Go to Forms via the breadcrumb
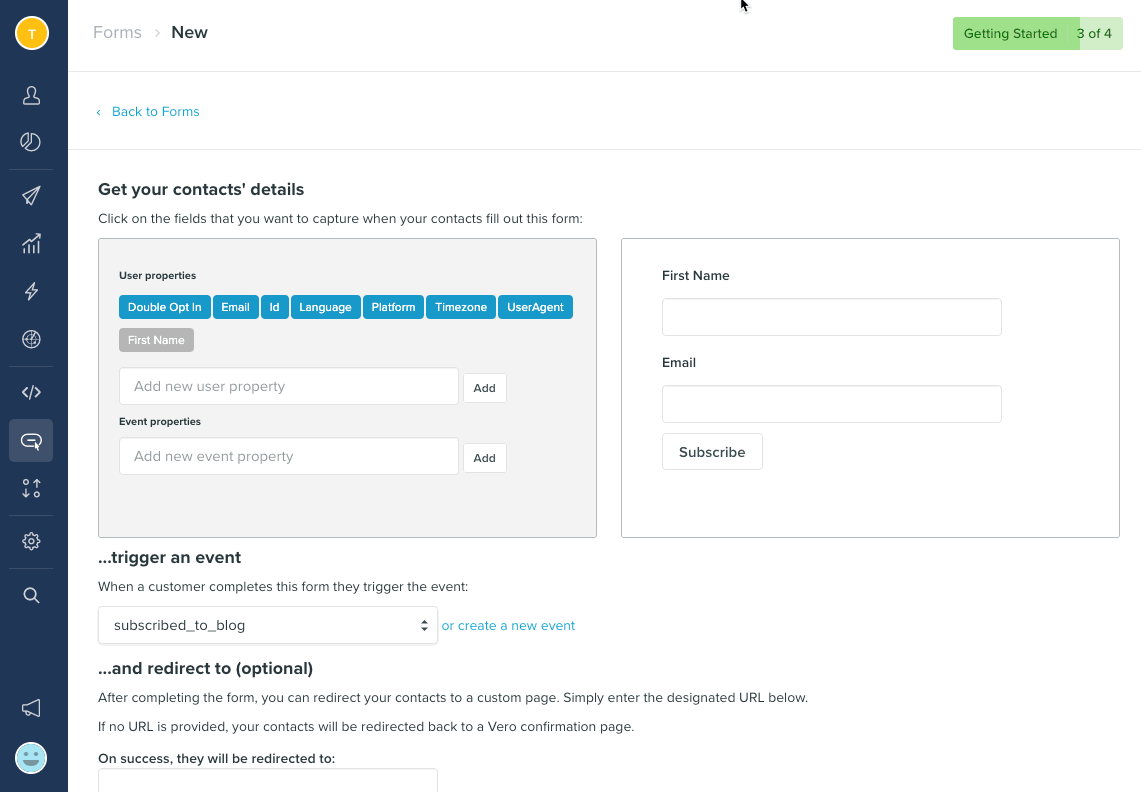1141x792 pixels. click(117, 32)
